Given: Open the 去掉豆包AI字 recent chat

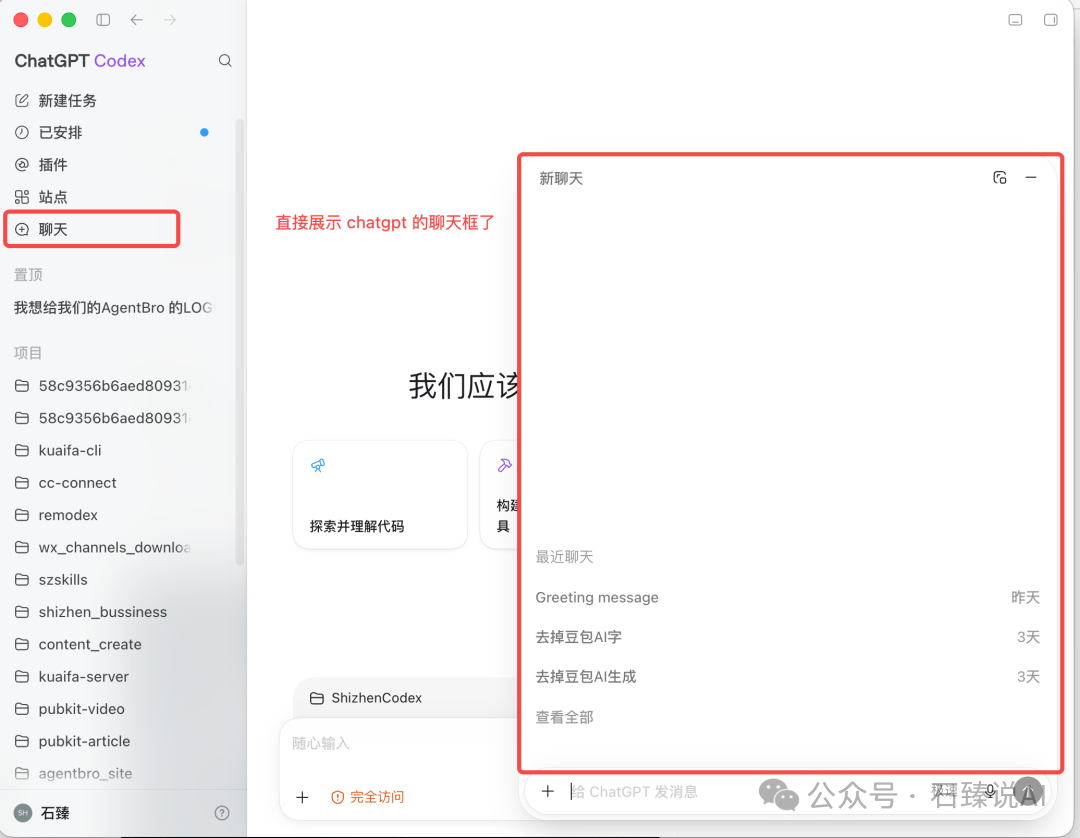Looking at the screenshot, I should [x=788, y=638].
